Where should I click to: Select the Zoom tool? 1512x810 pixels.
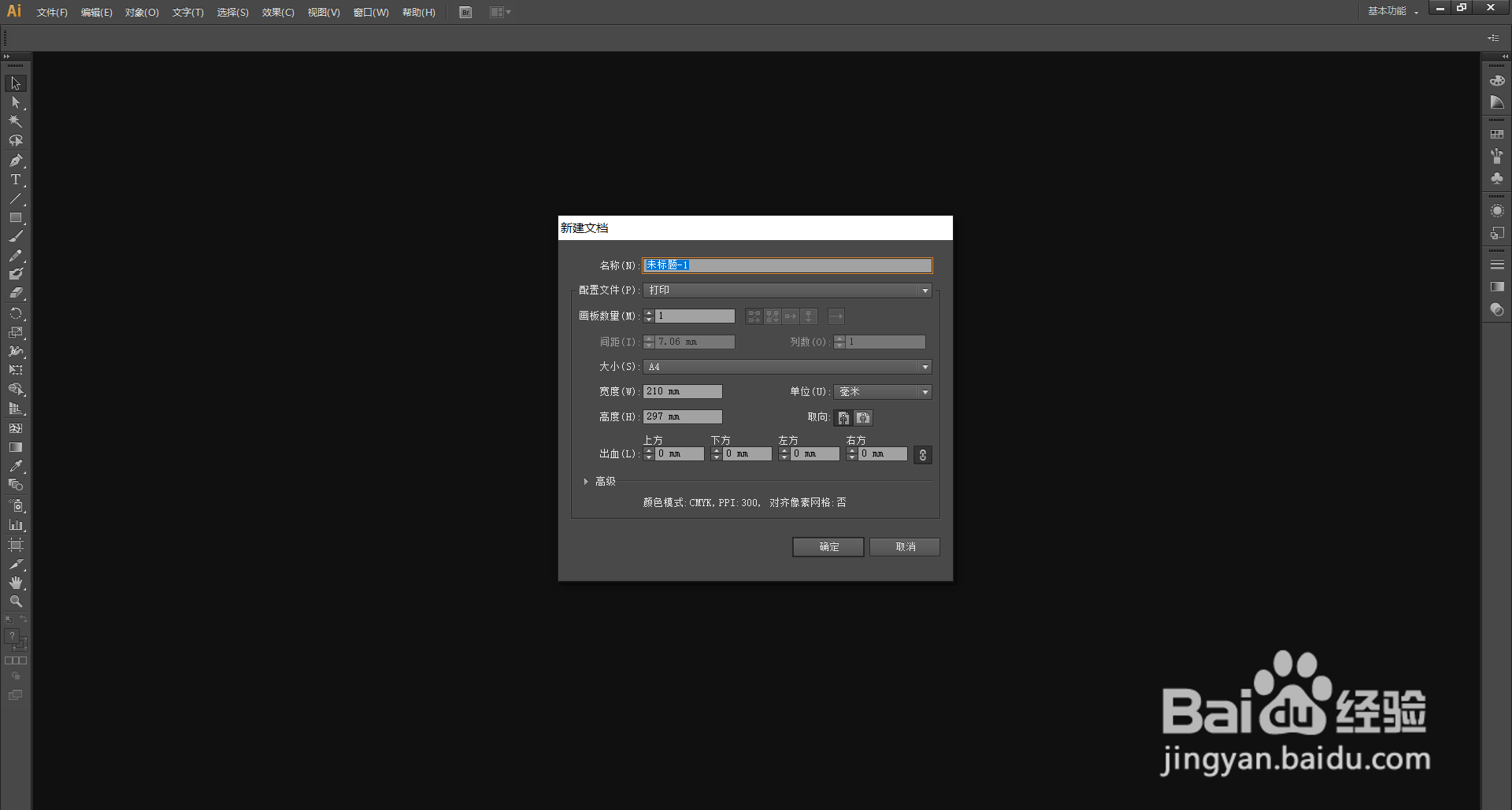15,601
